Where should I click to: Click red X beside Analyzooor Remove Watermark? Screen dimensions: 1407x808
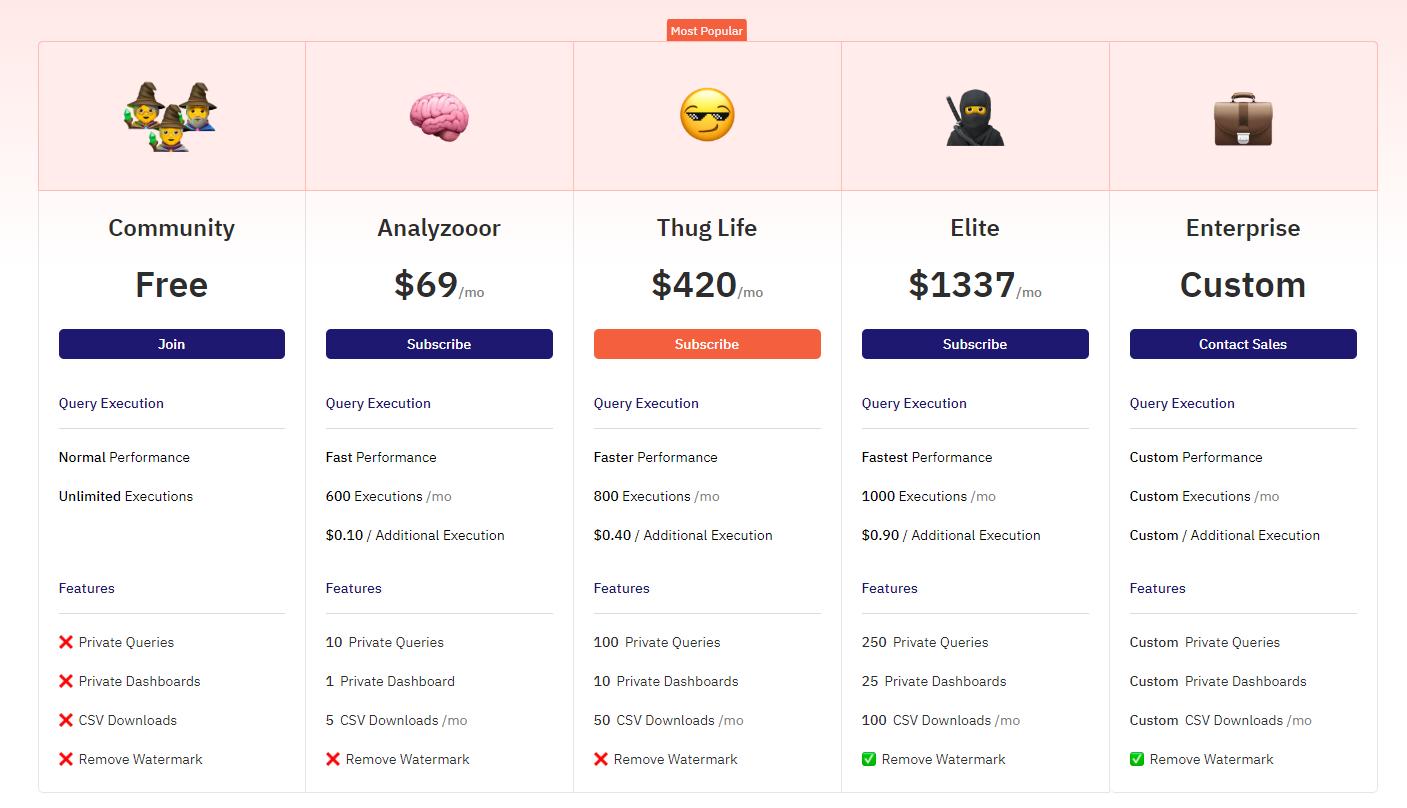[x=333, y=759]
